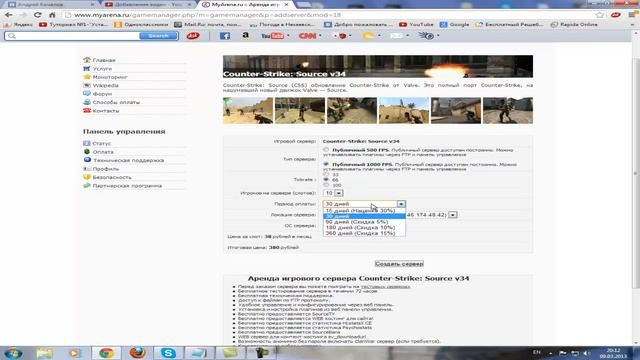Open the Способы оплаты link
Image resolution: width=640 pixels, height=360 pixels.
point(116,102)
